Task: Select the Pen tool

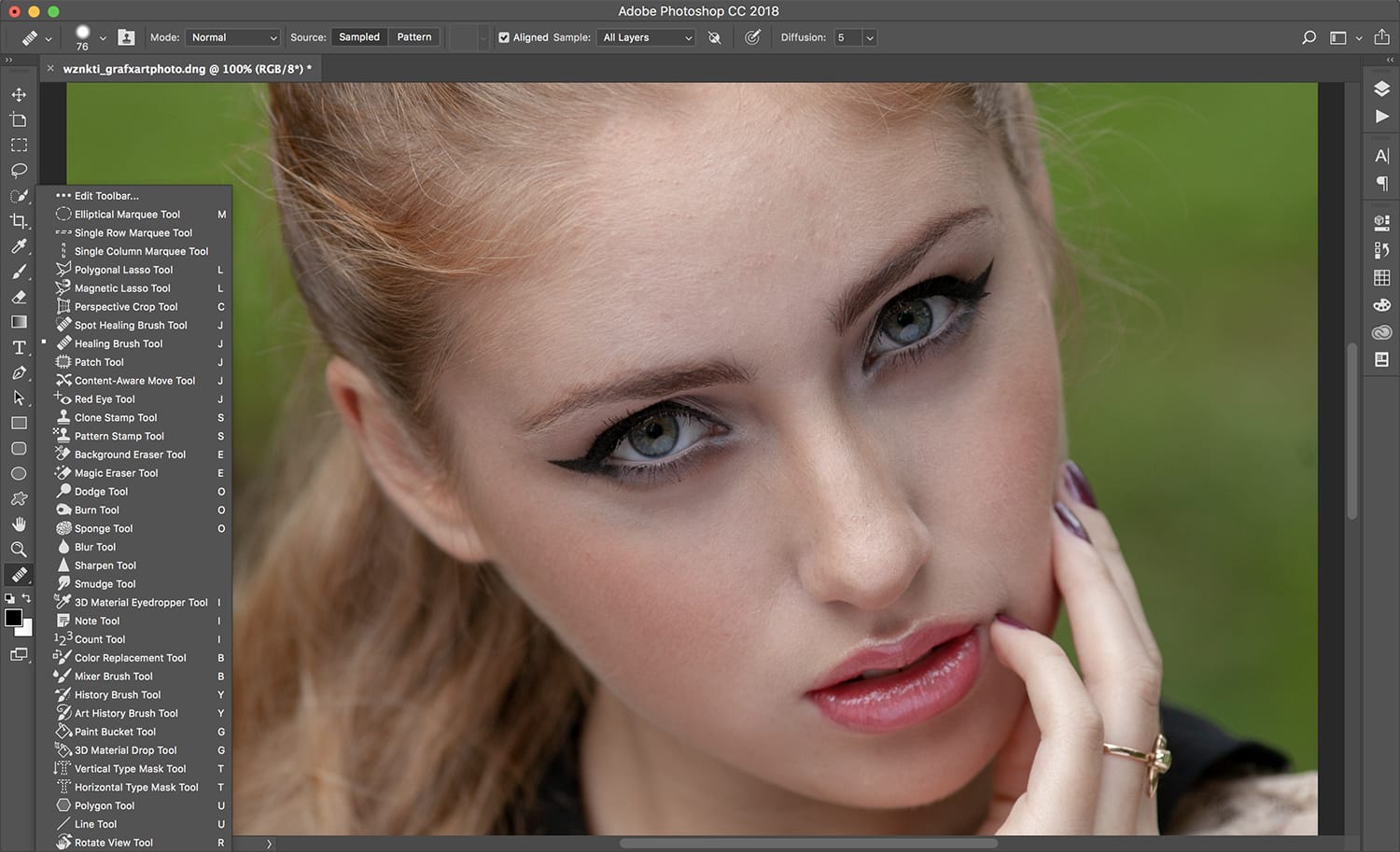Action: [19, 372]
